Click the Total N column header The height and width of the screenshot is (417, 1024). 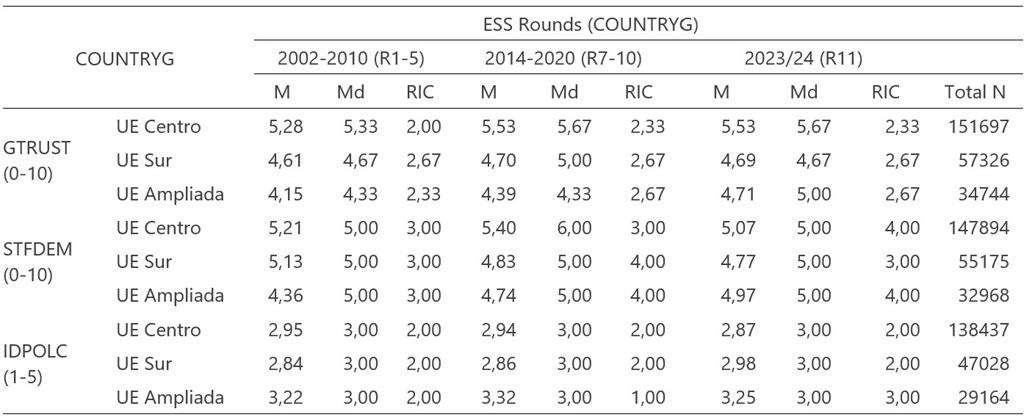point(975,93)
